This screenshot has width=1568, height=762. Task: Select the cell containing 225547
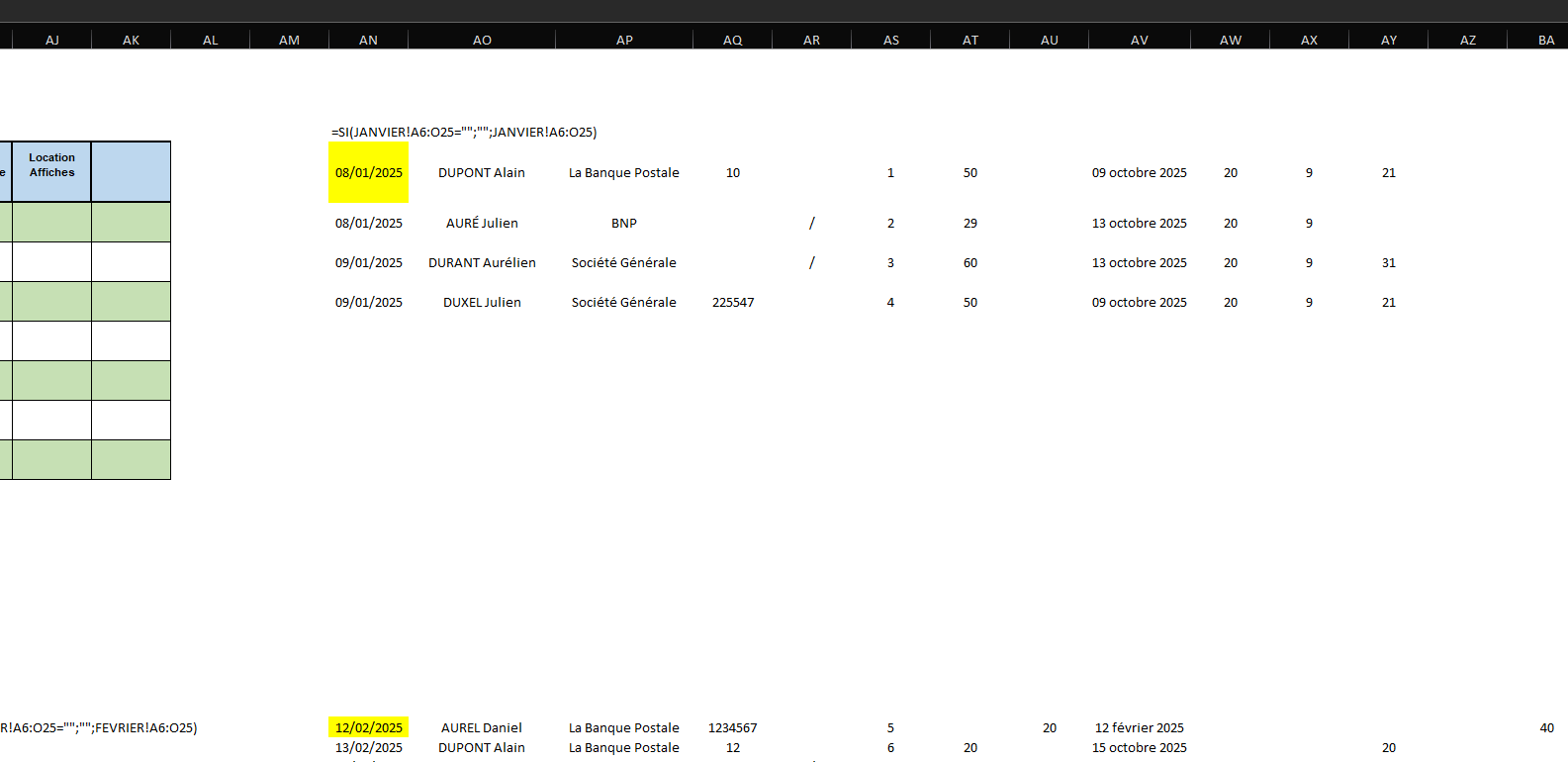733,302
